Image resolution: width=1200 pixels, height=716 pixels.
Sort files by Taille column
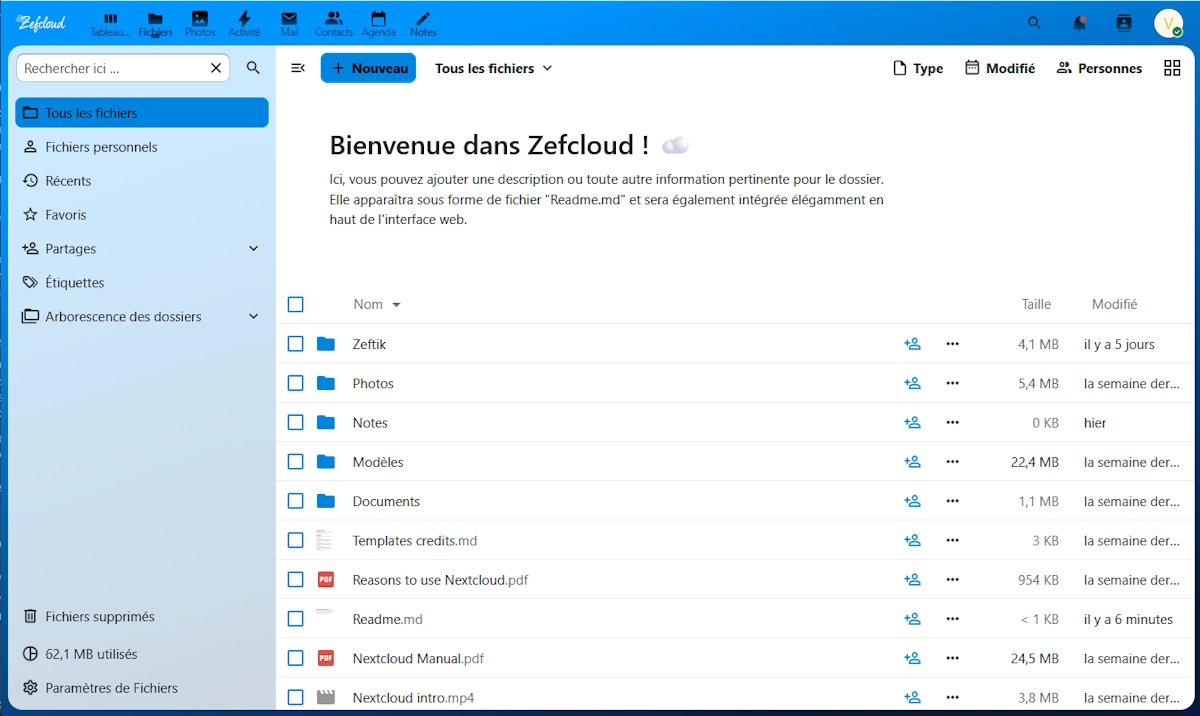(x=1036, y=304)
